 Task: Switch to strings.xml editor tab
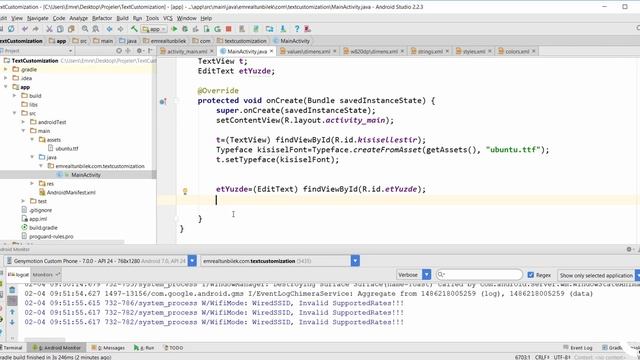[429, 51]
